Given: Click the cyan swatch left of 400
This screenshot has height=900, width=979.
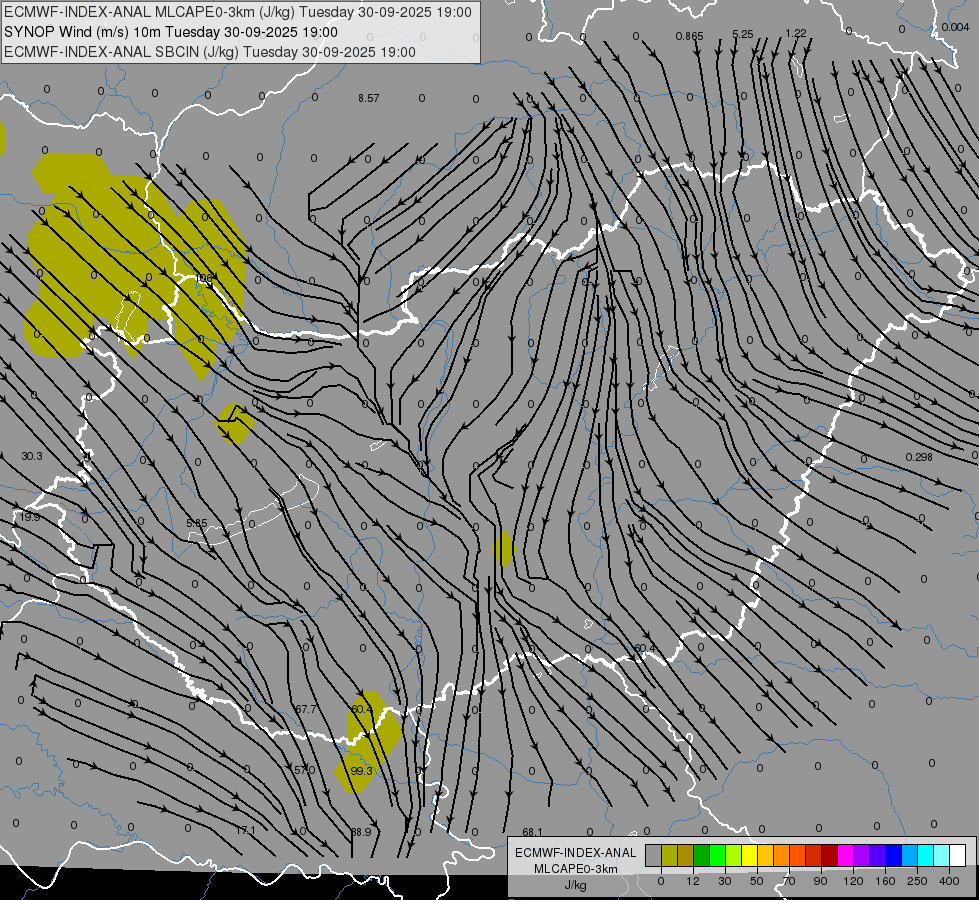Looking at the screenshot, I should tap(941, 855).
